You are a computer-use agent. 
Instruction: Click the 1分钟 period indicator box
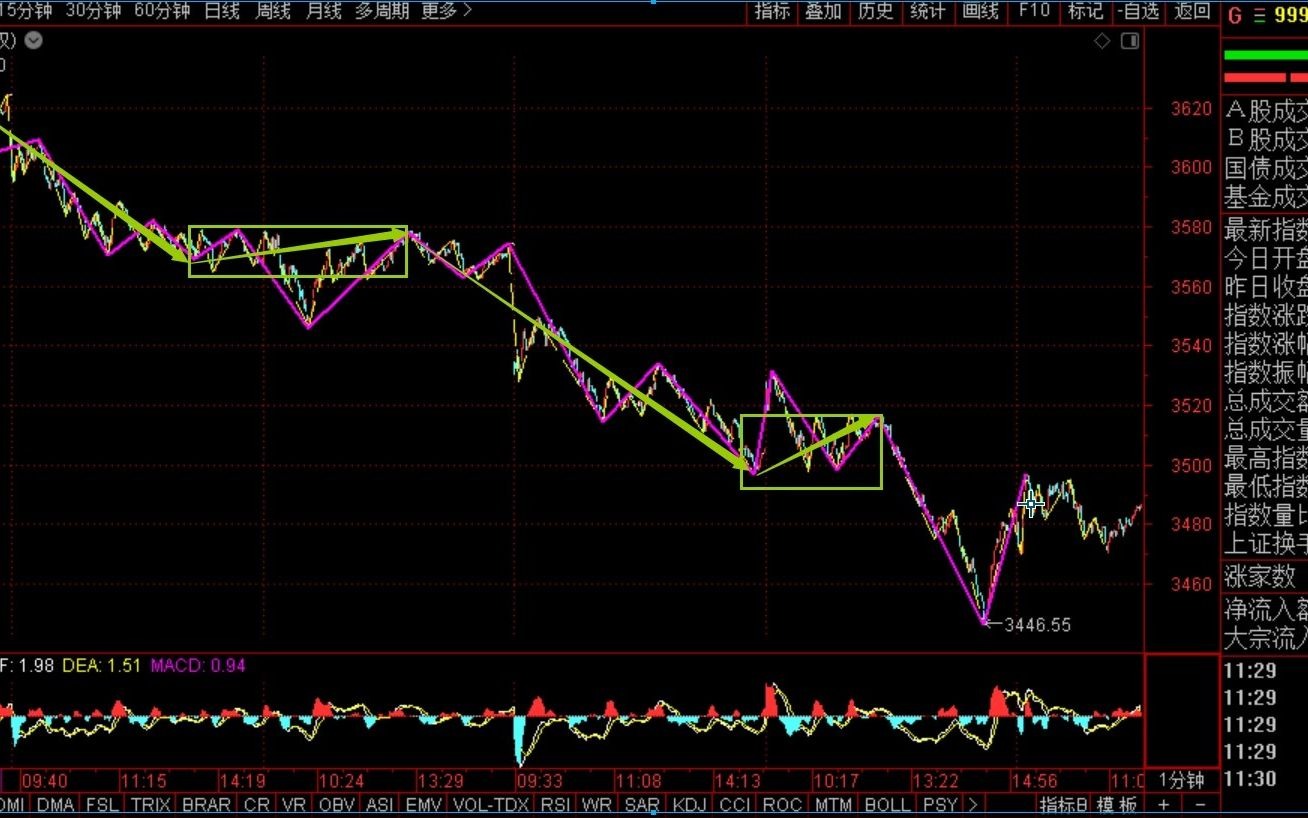coord(1182,780)
